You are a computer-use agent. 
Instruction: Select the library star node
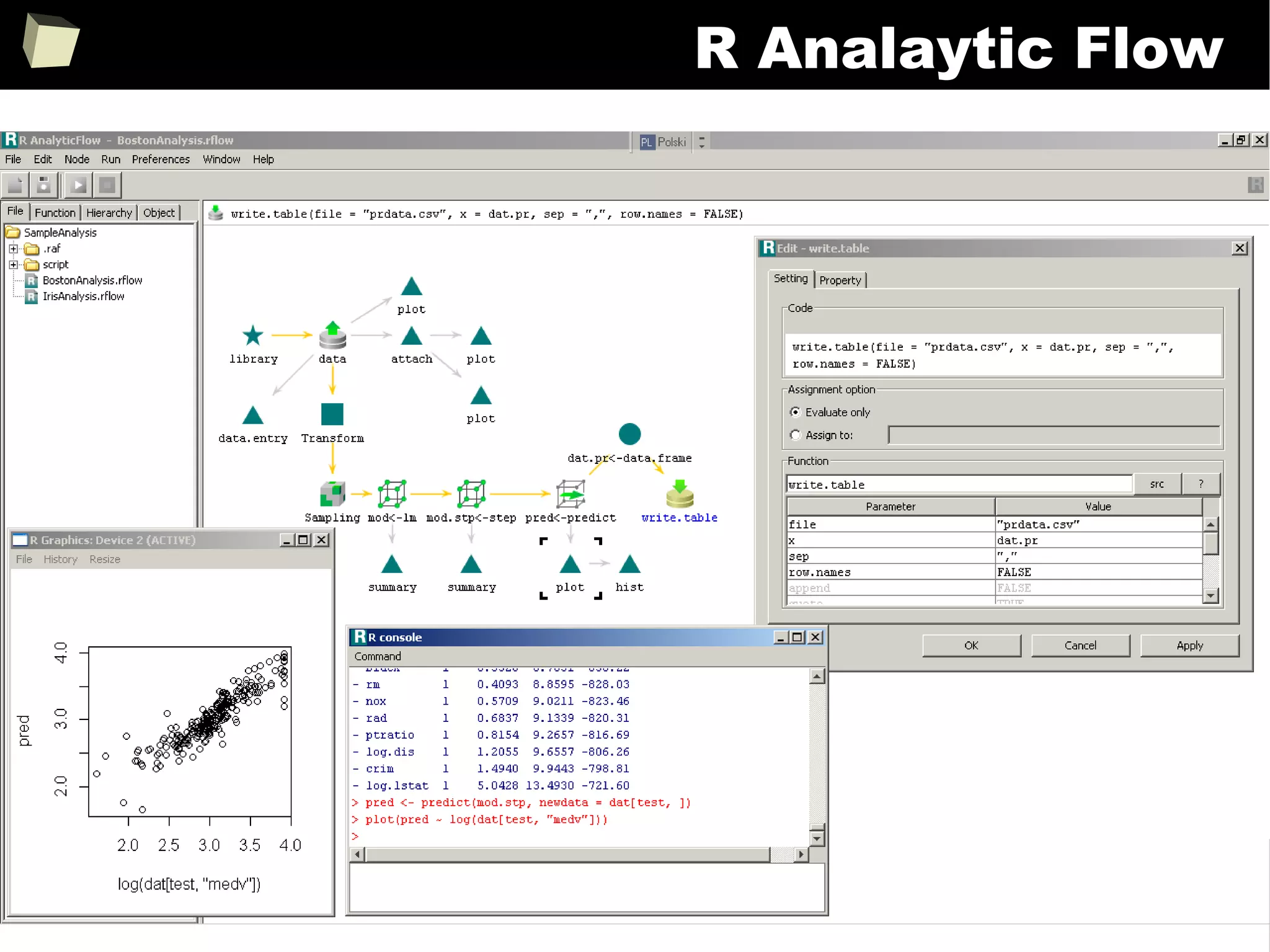pyautogui.click(x=253, y=336)
